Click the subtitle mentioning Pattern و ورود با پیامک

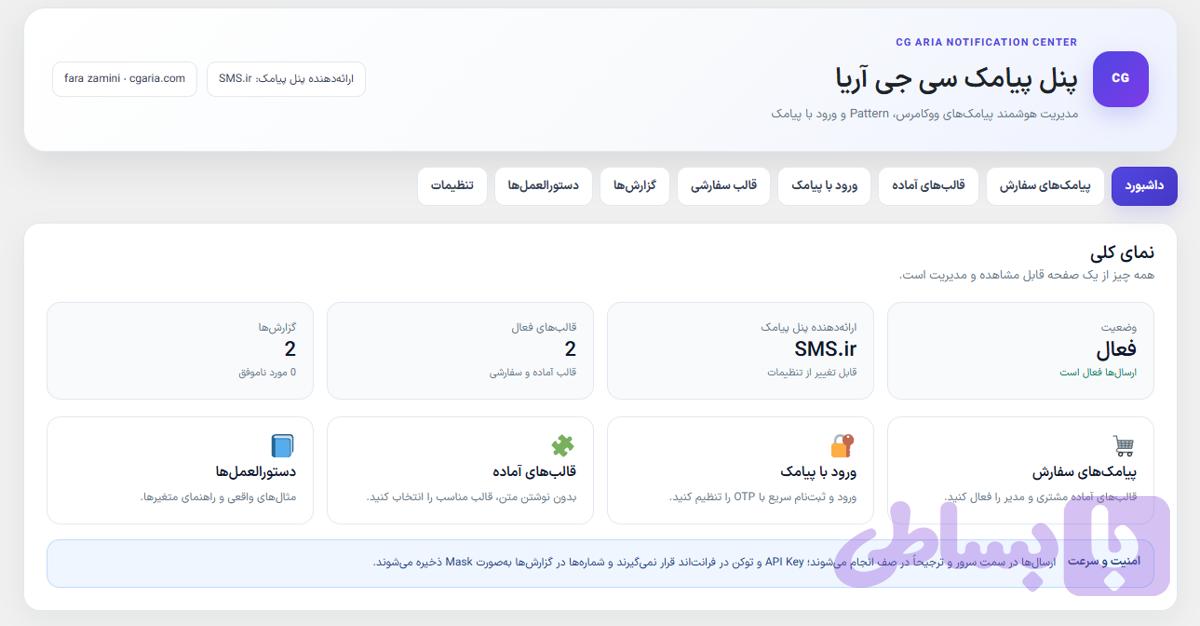click(925, 114)
